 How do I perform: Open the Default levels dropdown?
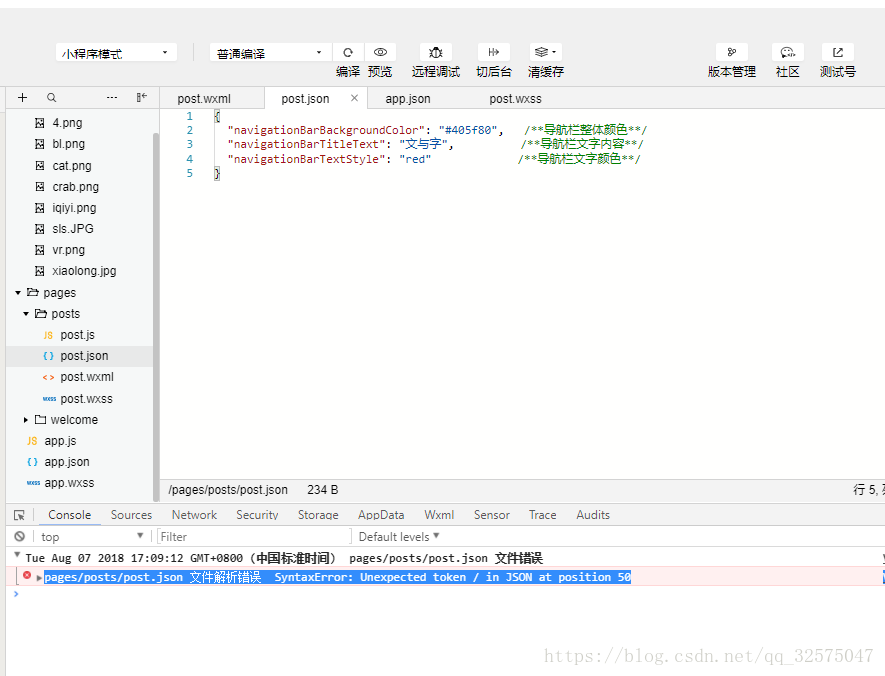tap(397, 536)
